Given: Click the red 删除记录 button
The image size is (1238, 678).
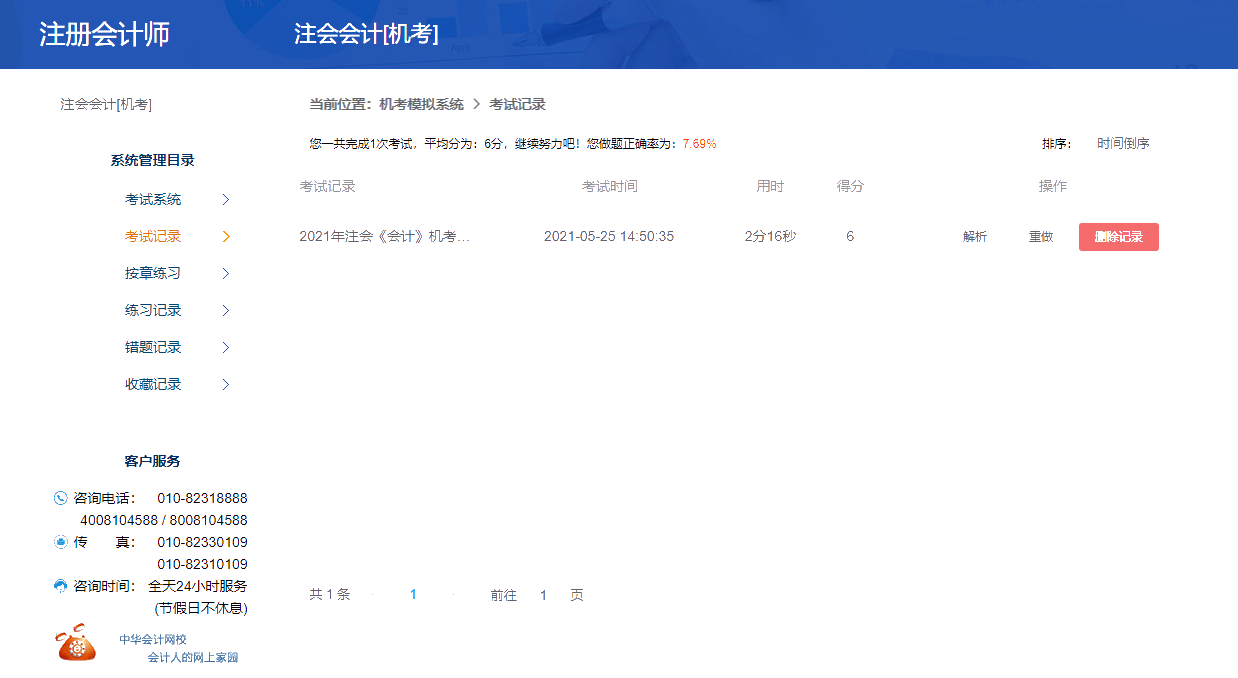Looking at the screenshot, I should click(1117, 236).
